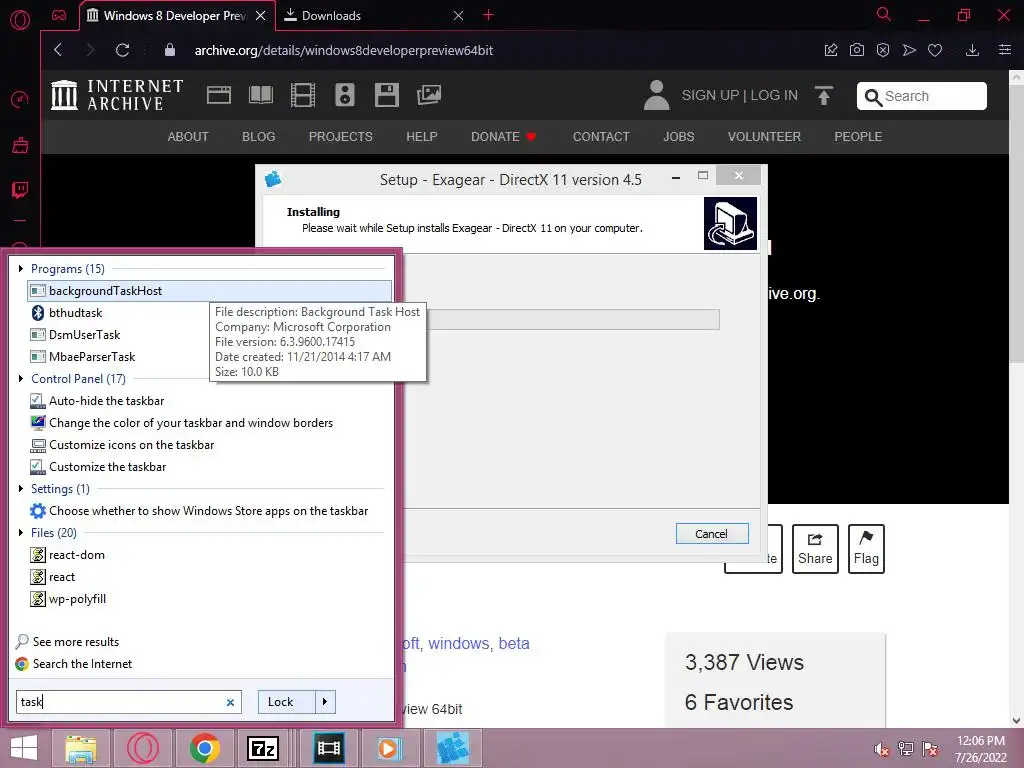Open new tab with plus button
The width and height of the screenshot is (1024, 768).
click(488, 15)
